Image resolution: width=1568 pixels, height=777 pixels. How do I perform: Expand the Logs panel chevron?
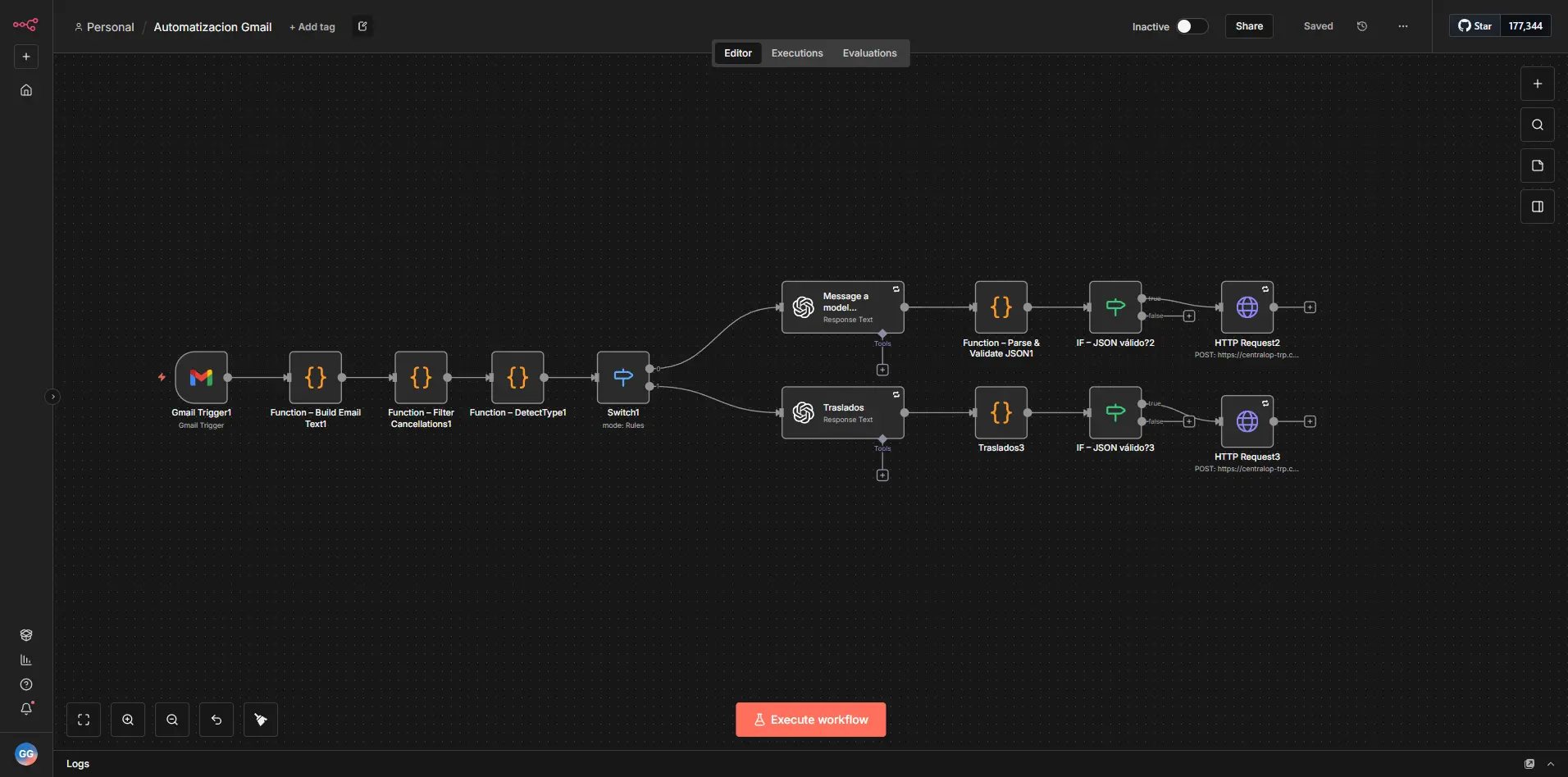coord(1550,764)
